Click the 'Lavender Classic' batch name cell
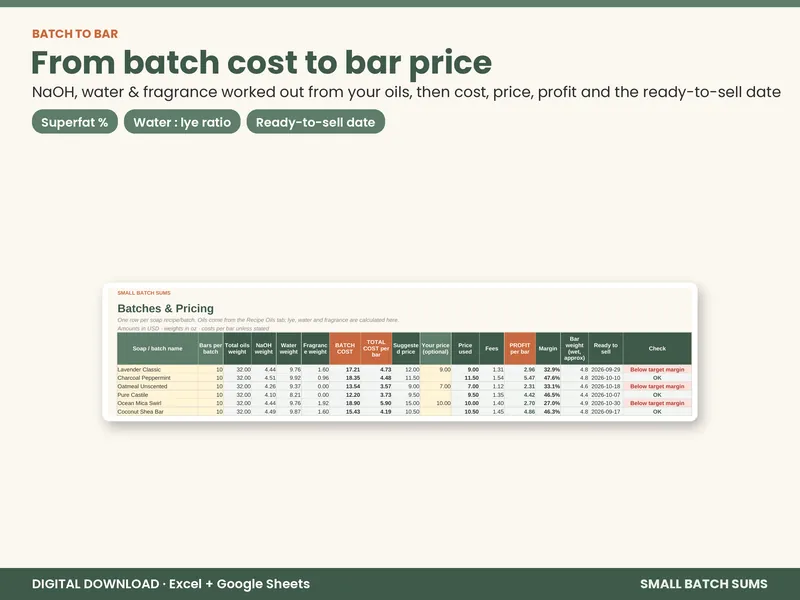This screenshot has height=600, width=800. pyautogui.click(x=157, y=369)
